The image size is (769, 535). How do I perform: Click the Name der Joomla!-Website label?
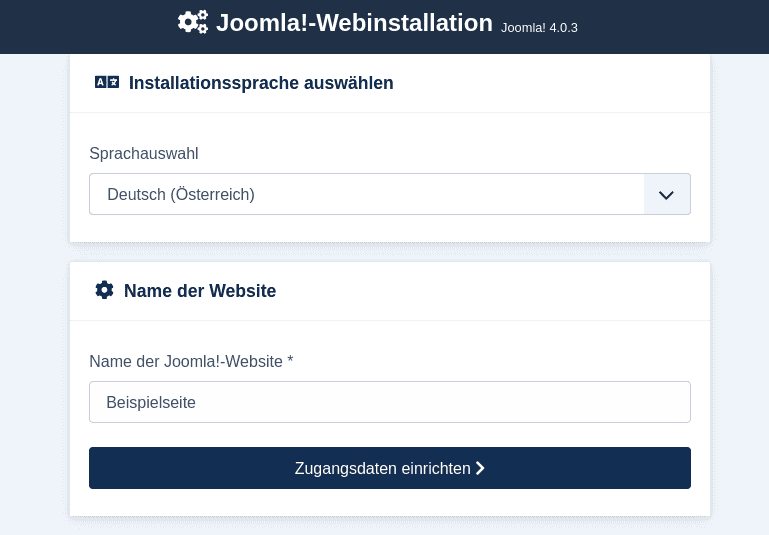185,361
